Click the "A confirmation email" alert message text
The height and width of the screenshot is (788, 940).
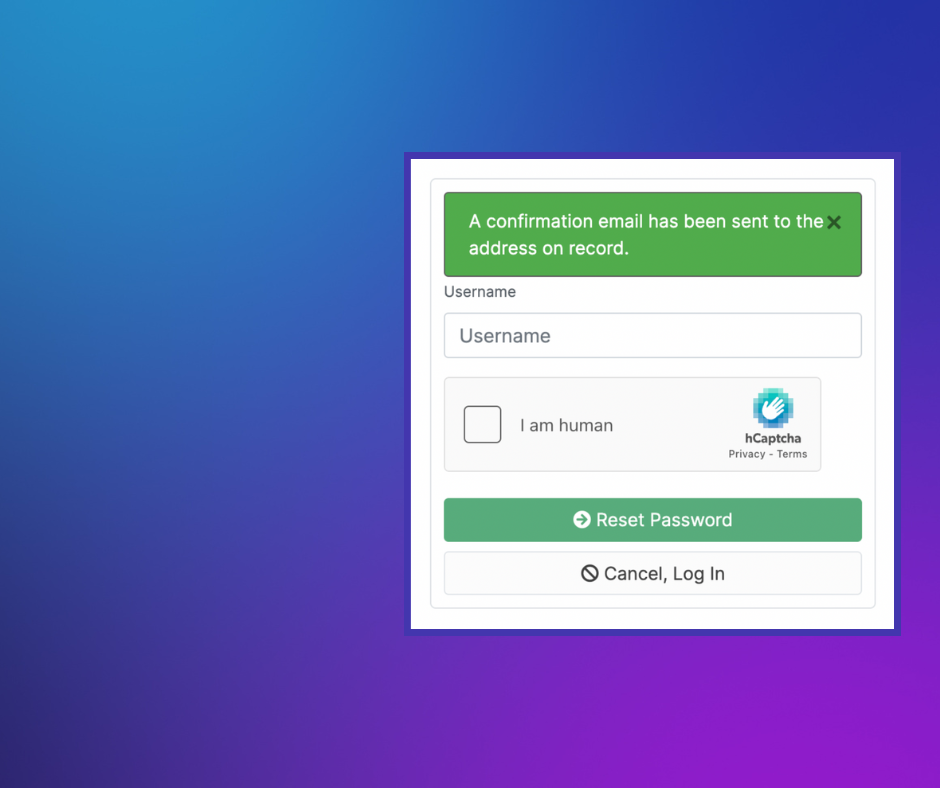(x=646, y=221)
